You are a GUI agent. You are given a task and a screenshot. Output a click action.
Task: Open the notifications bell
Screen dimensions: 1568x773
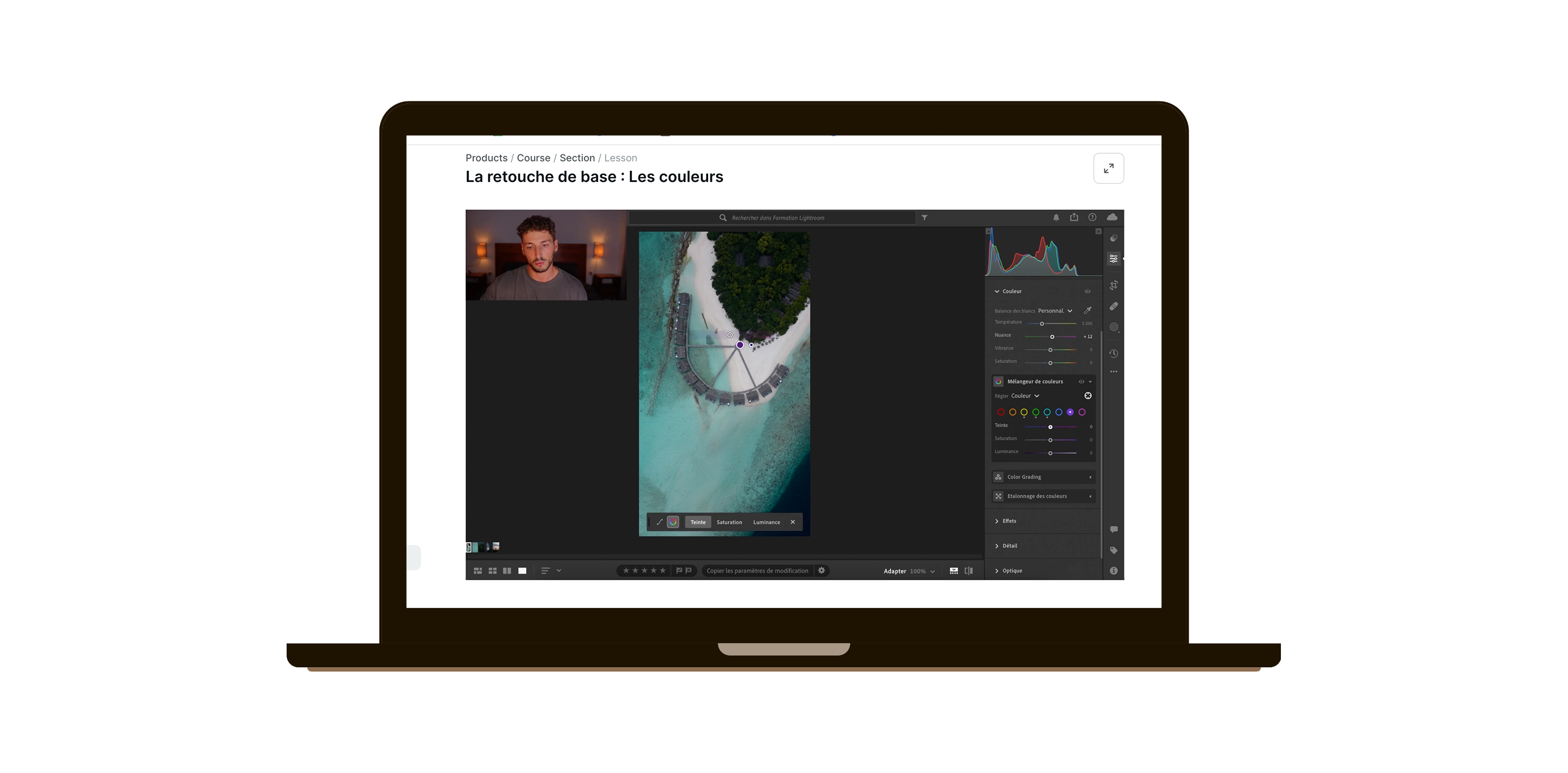coord(1056,217)
